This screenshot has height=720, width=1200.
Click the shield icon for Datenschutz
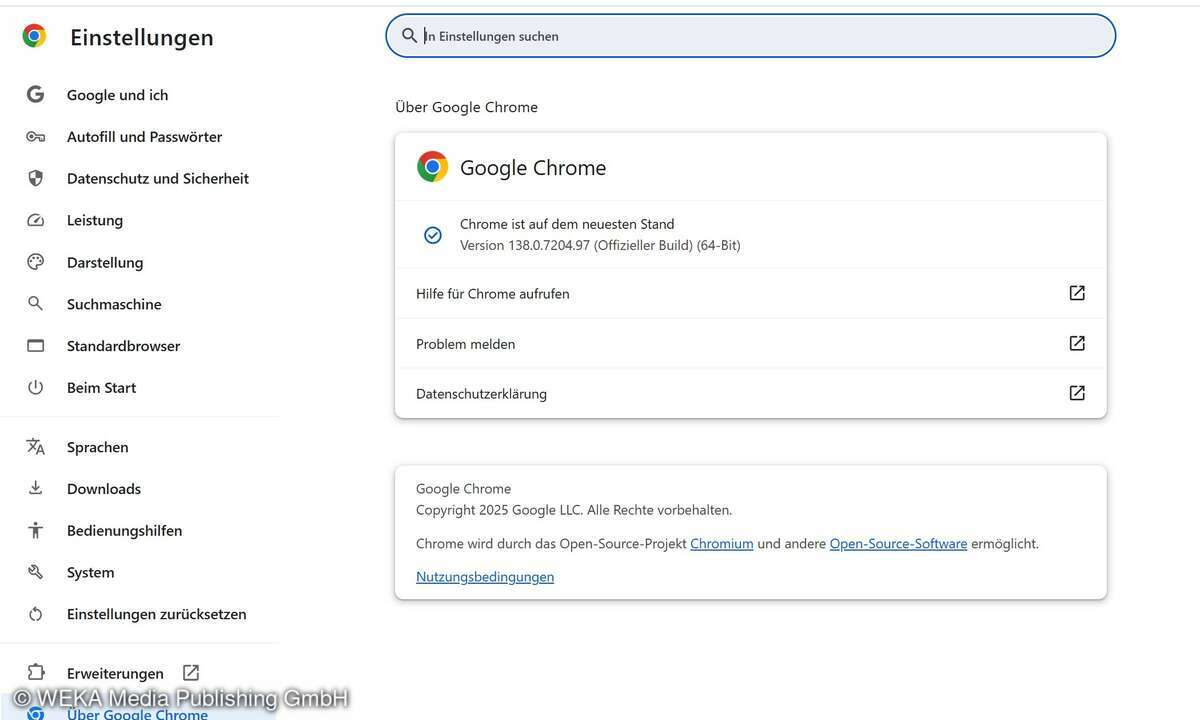(x=36, y=179)
